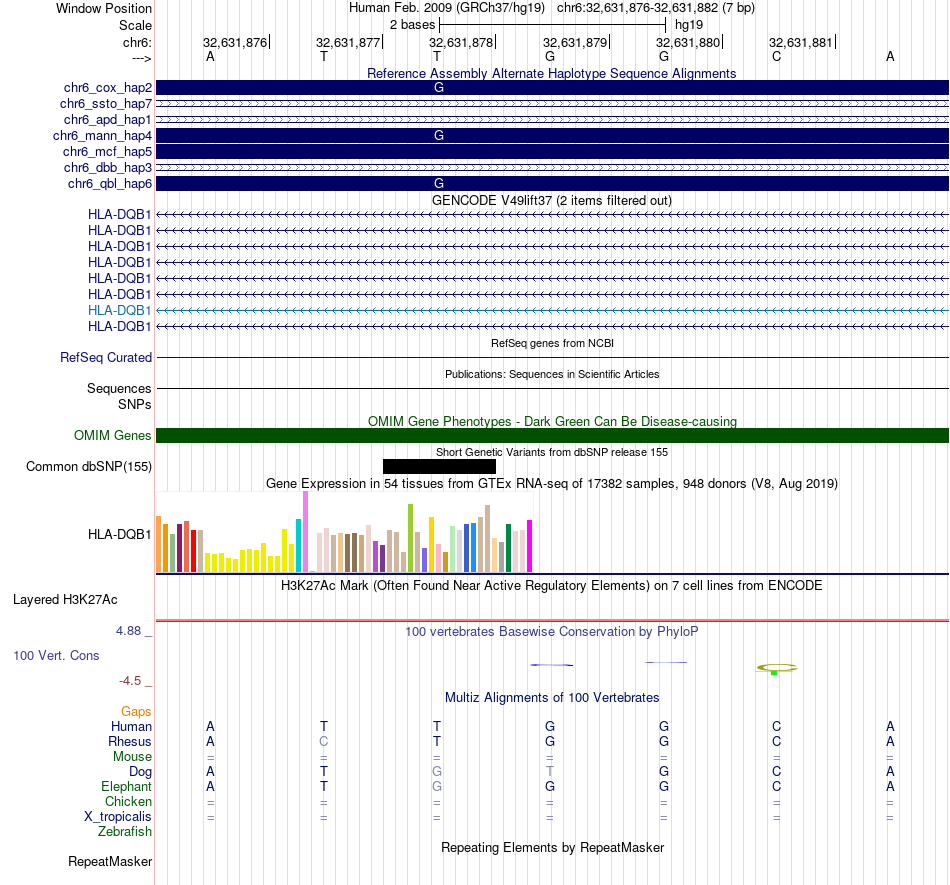The height and width of the screenshot is (885, 950).
Task: Open the chr6_ssto_hap7 haplotype label
Action: 106,104
